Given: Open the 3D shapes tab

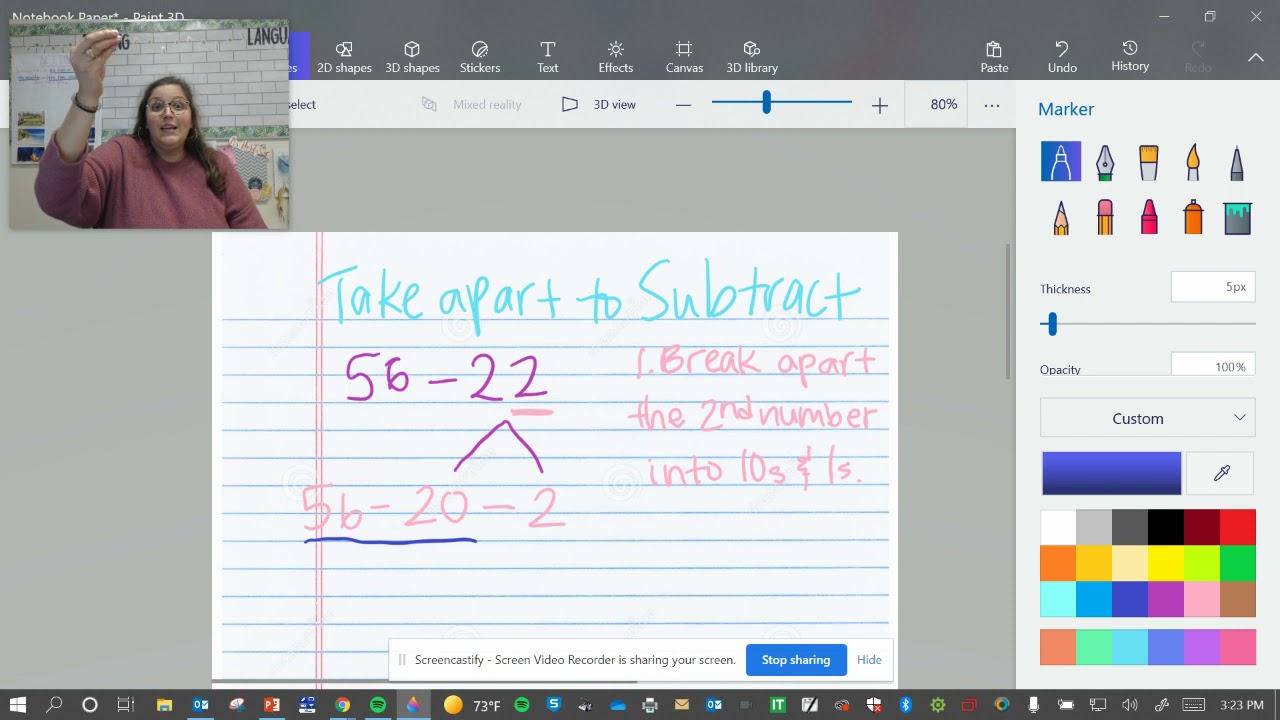Looking at the screenshot, I should (412, 57).
